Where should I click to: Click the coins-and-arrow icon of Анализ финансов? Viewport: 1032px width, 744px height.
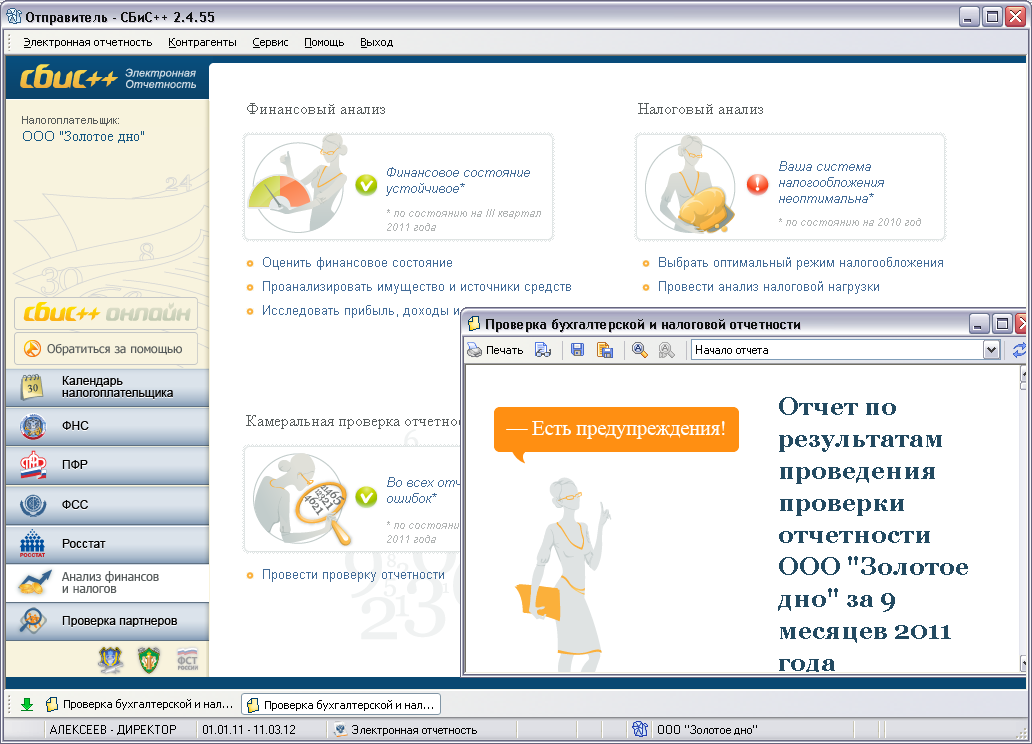pyautogui.click(x=34, y=583)
